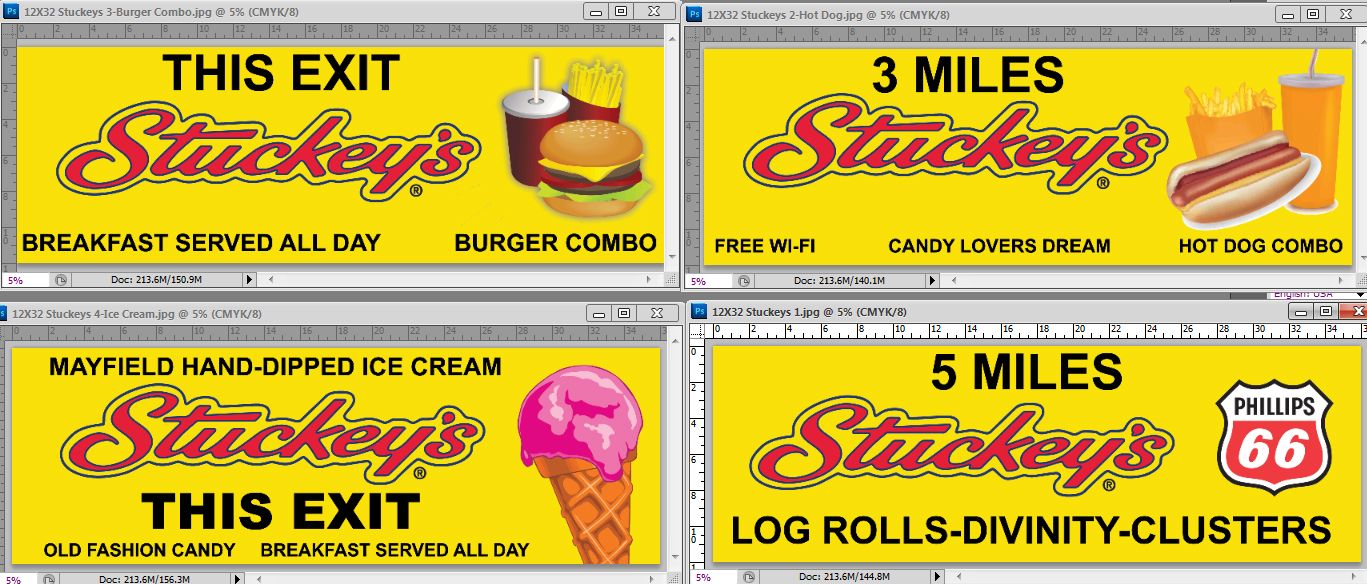The width and height of the screenshot is (1367, 584).
Task: Maximize the Burger Combo document window
Action: (x=622, y=10)
